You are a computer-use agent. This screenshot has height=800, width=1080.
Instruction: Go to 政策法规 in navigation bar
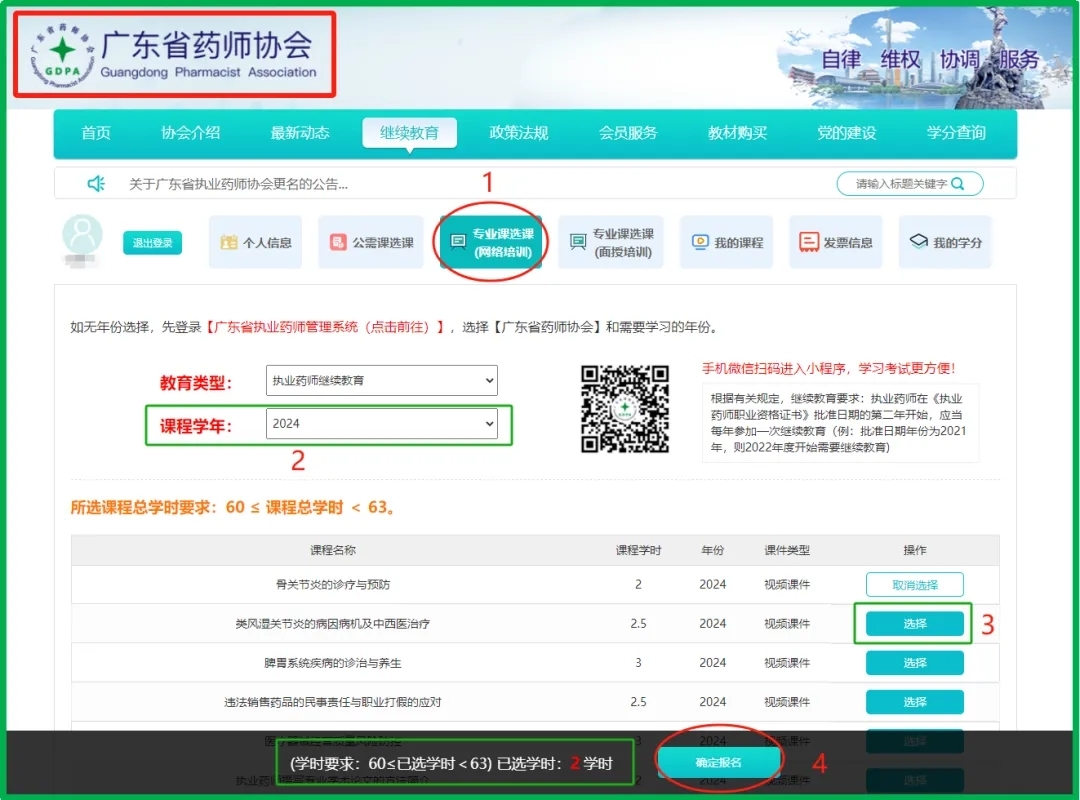518,133
